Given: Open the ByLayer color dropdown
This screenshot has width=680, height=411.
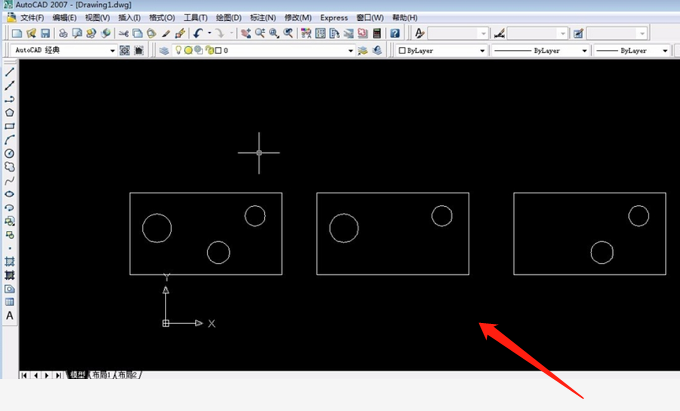Looking at the screenshot, I should click(x=482, y=51).
